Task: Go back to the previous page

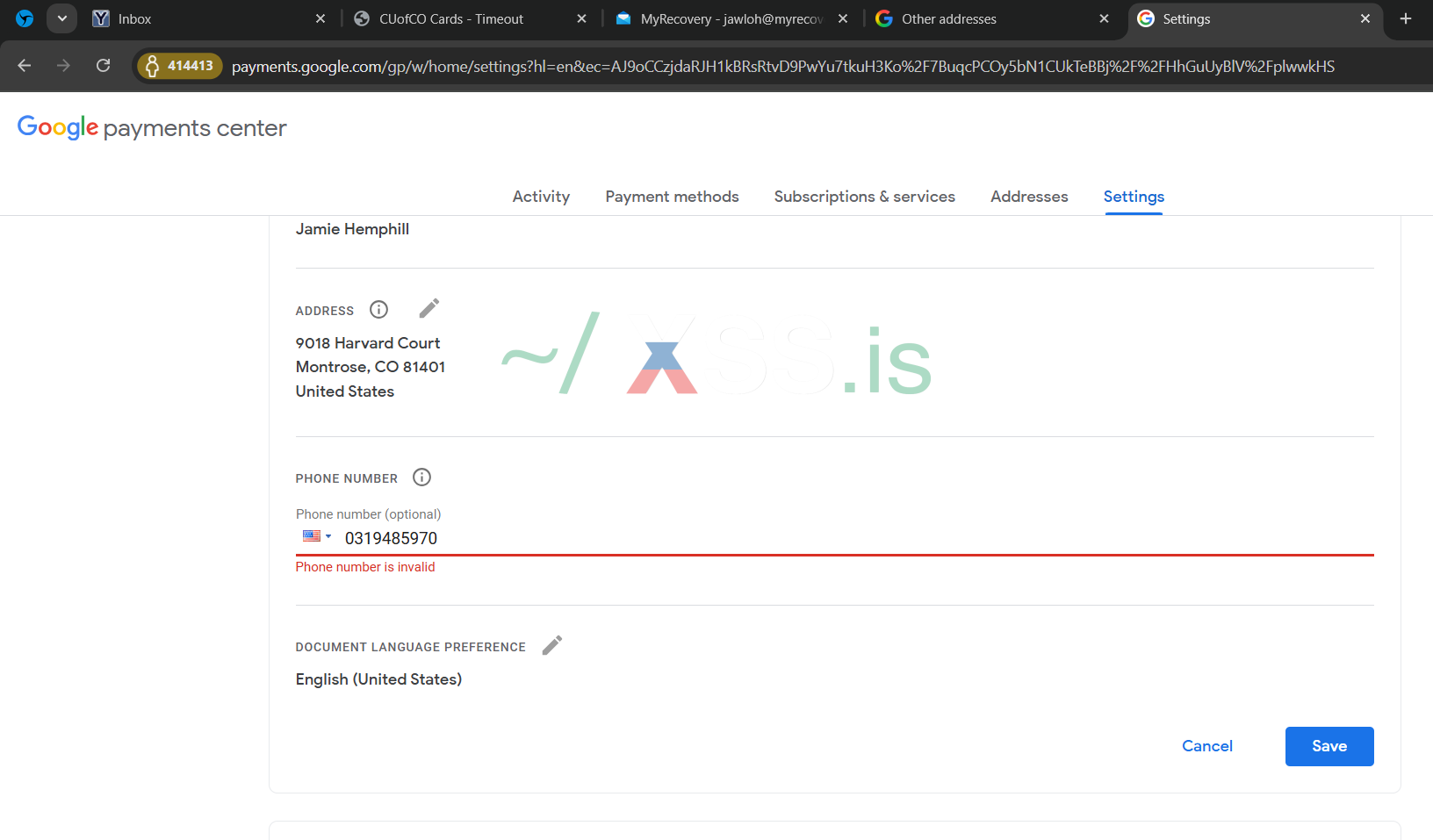Action: coord(25,66)
